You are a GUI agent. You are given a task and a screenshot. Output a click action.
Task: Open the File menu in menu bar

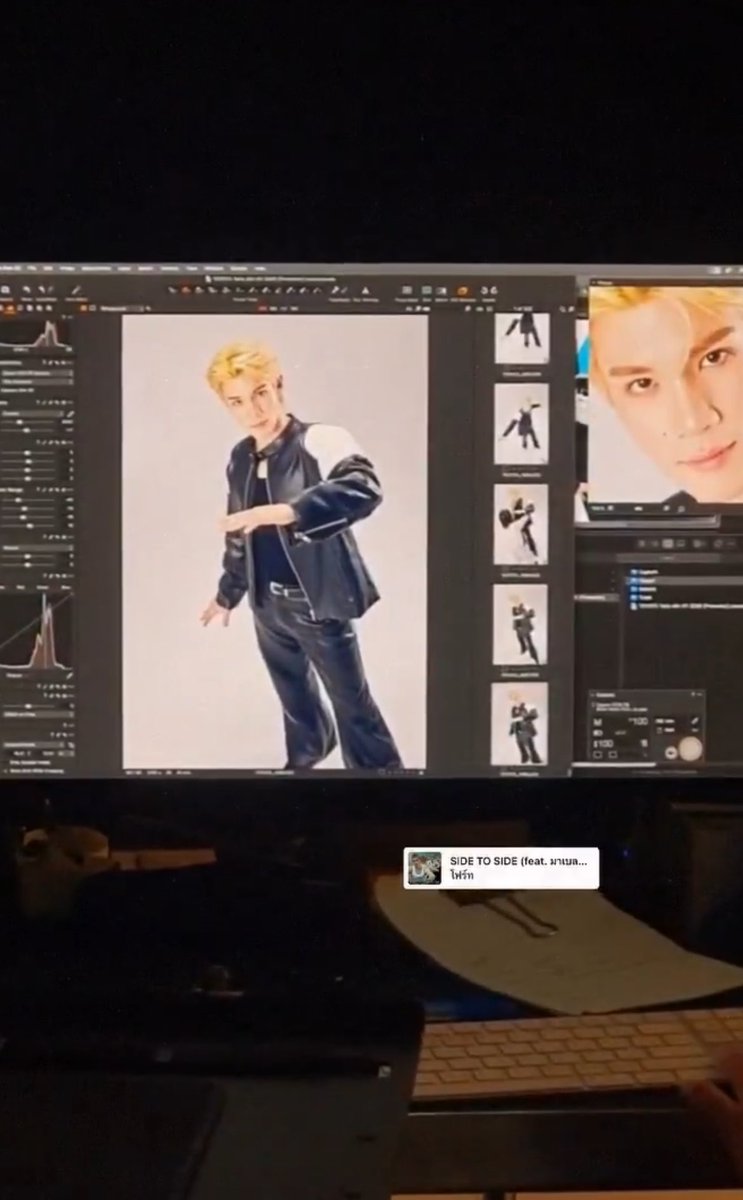click(x=33, y=269)
